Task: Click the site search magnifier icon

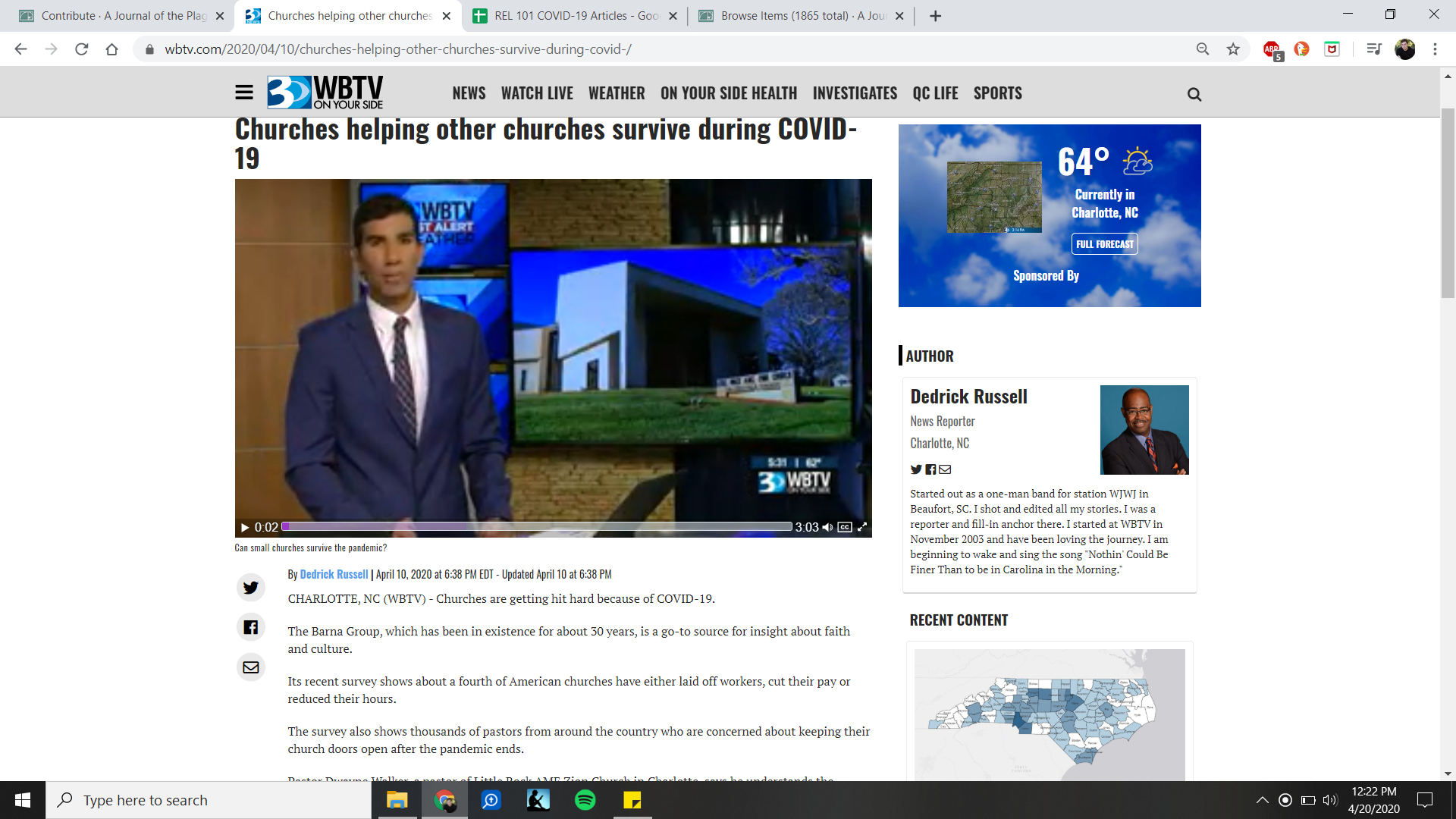Action: [1194, 95]
